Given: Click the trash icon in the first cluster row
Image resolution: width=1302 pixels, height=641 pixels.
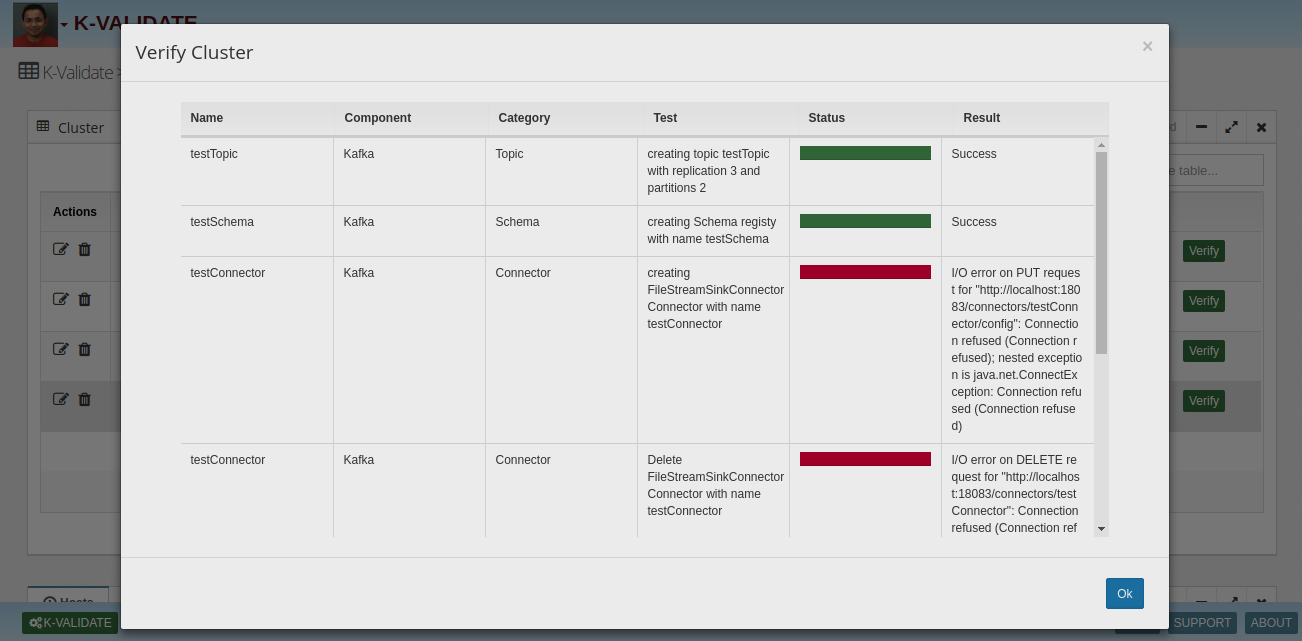Looking at the screenshot, I should (85, 249).
